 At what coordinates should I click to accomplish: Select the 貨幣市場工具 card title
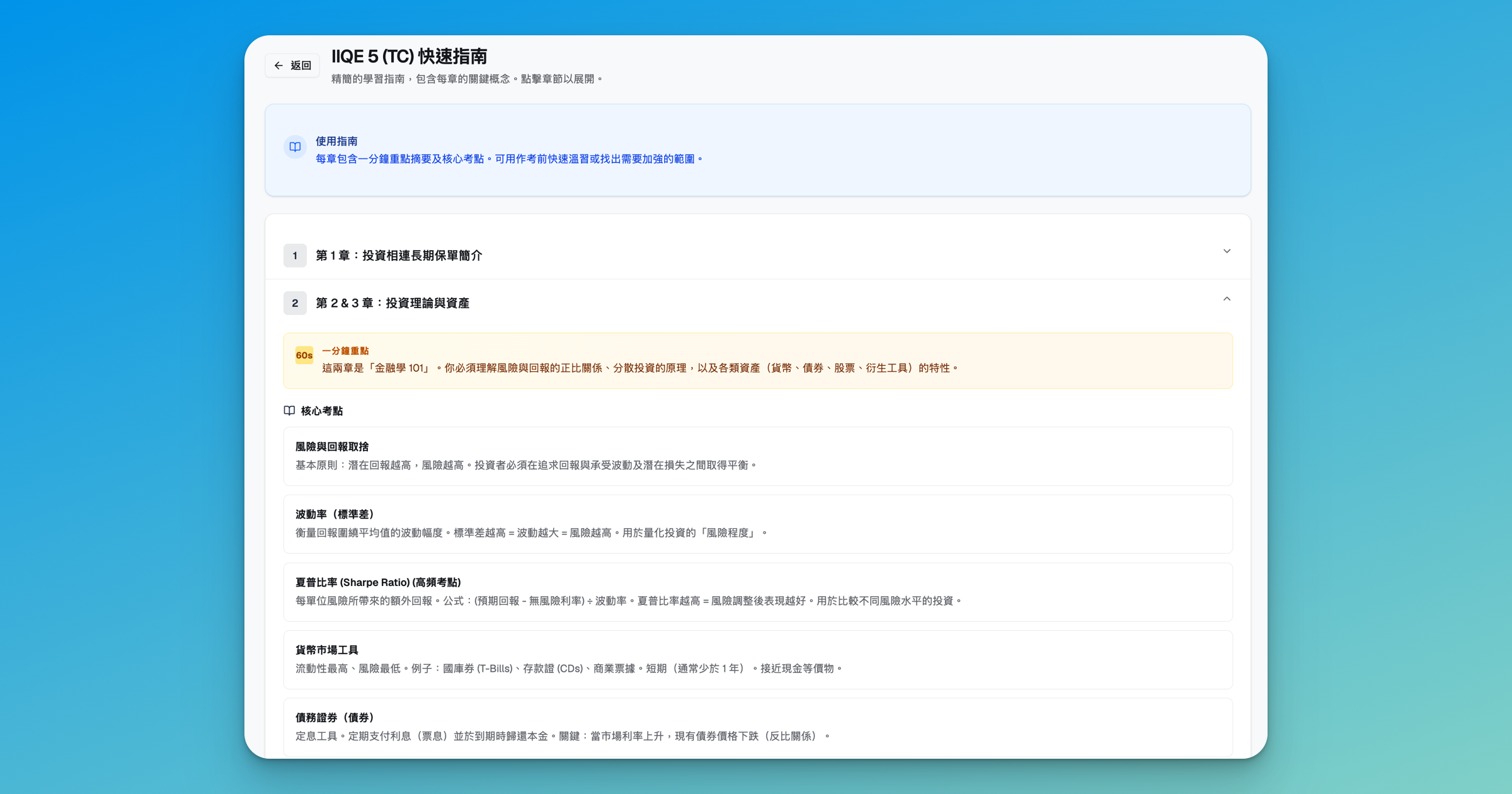(x=327, y=650)
